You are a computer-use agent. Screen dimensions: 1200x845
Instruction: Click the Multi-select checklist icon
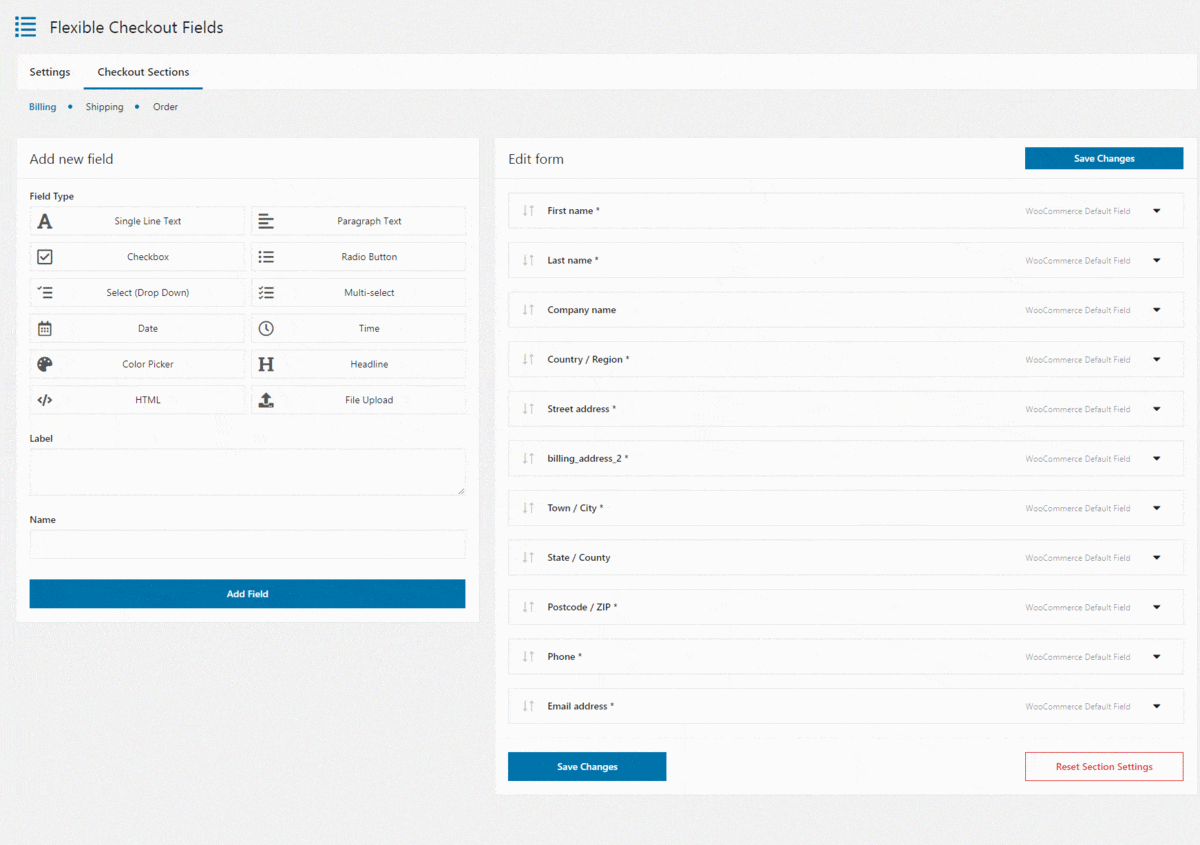[266, 293]
